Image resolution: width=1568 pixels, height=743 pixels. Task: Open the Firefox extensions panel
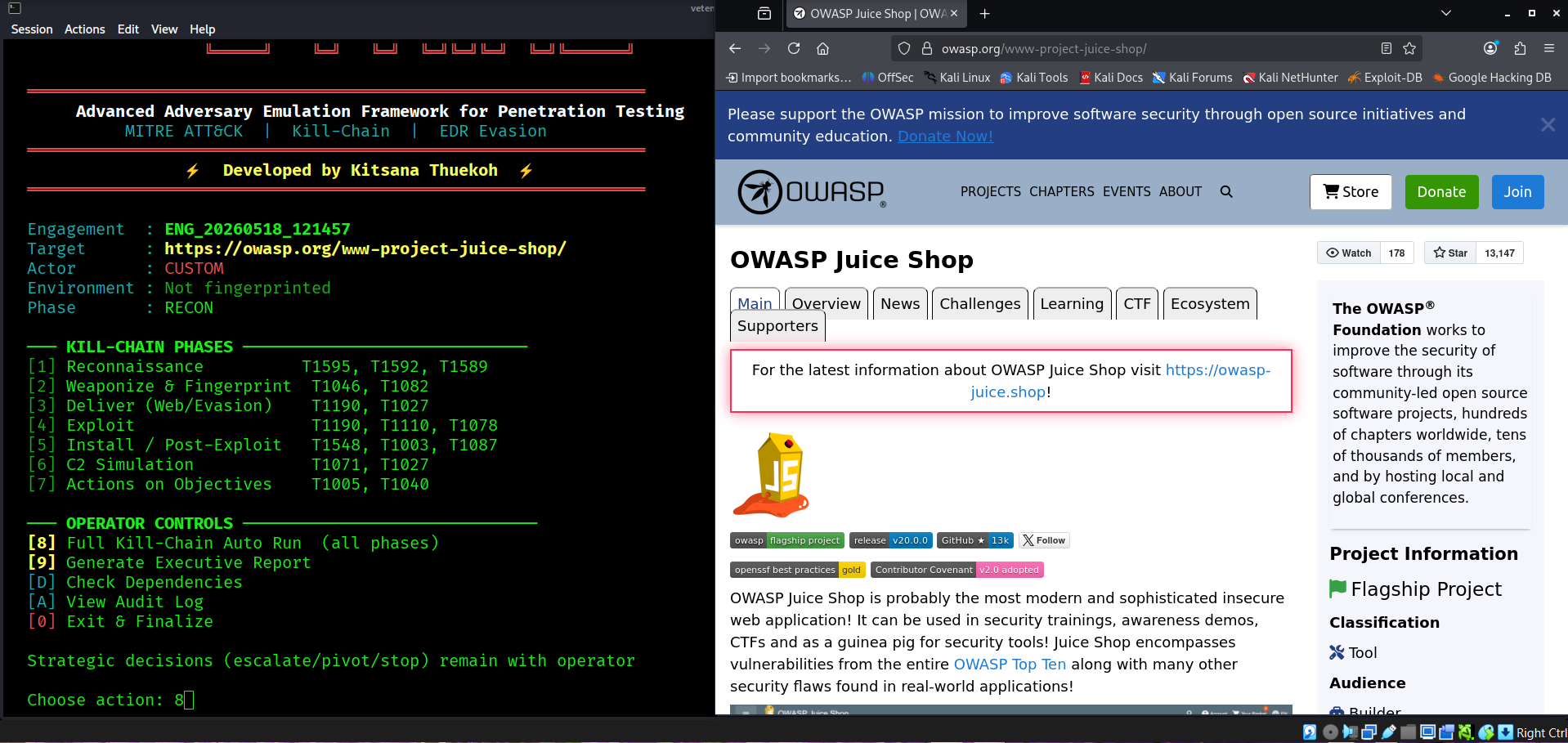pos(1521,49)
